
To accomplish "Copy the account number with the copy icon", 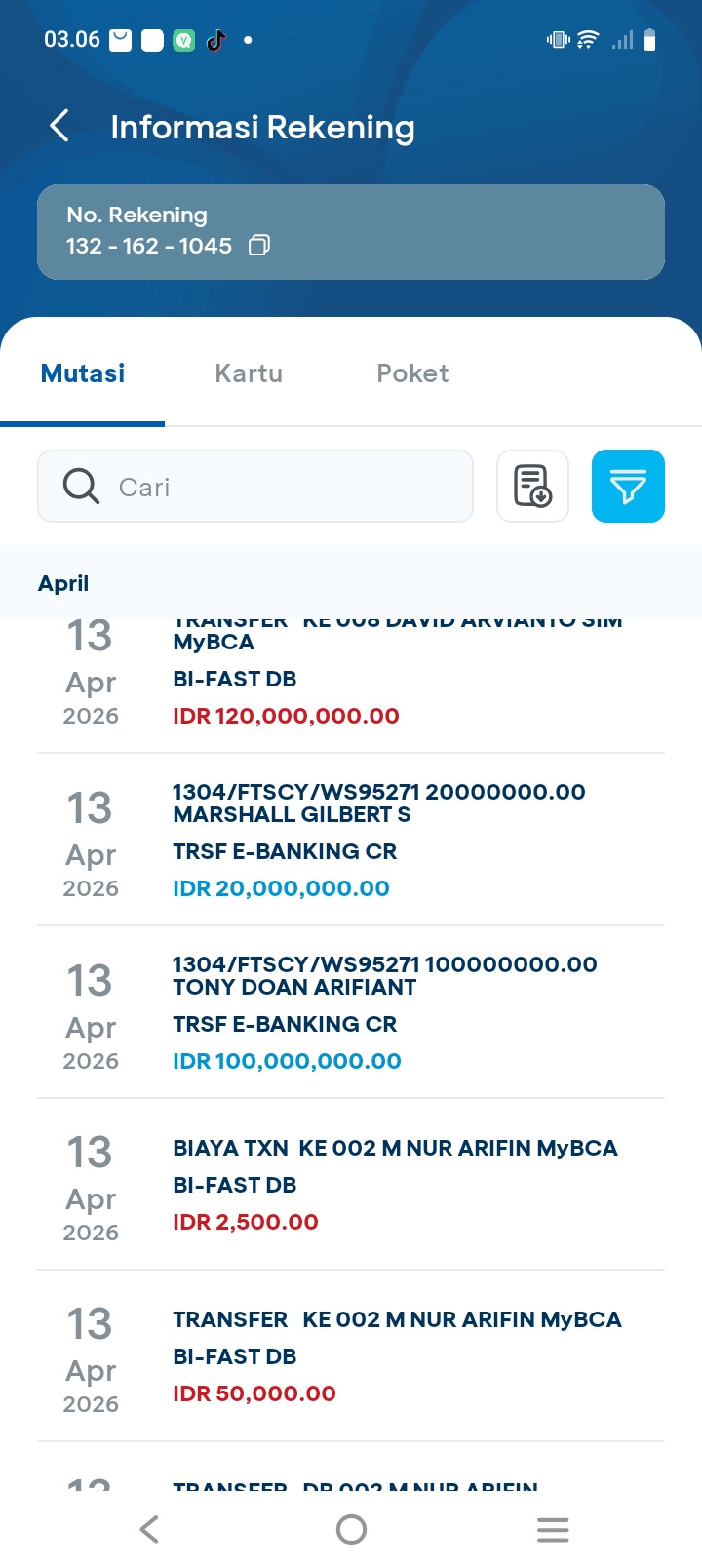I will tap(258, 245).
